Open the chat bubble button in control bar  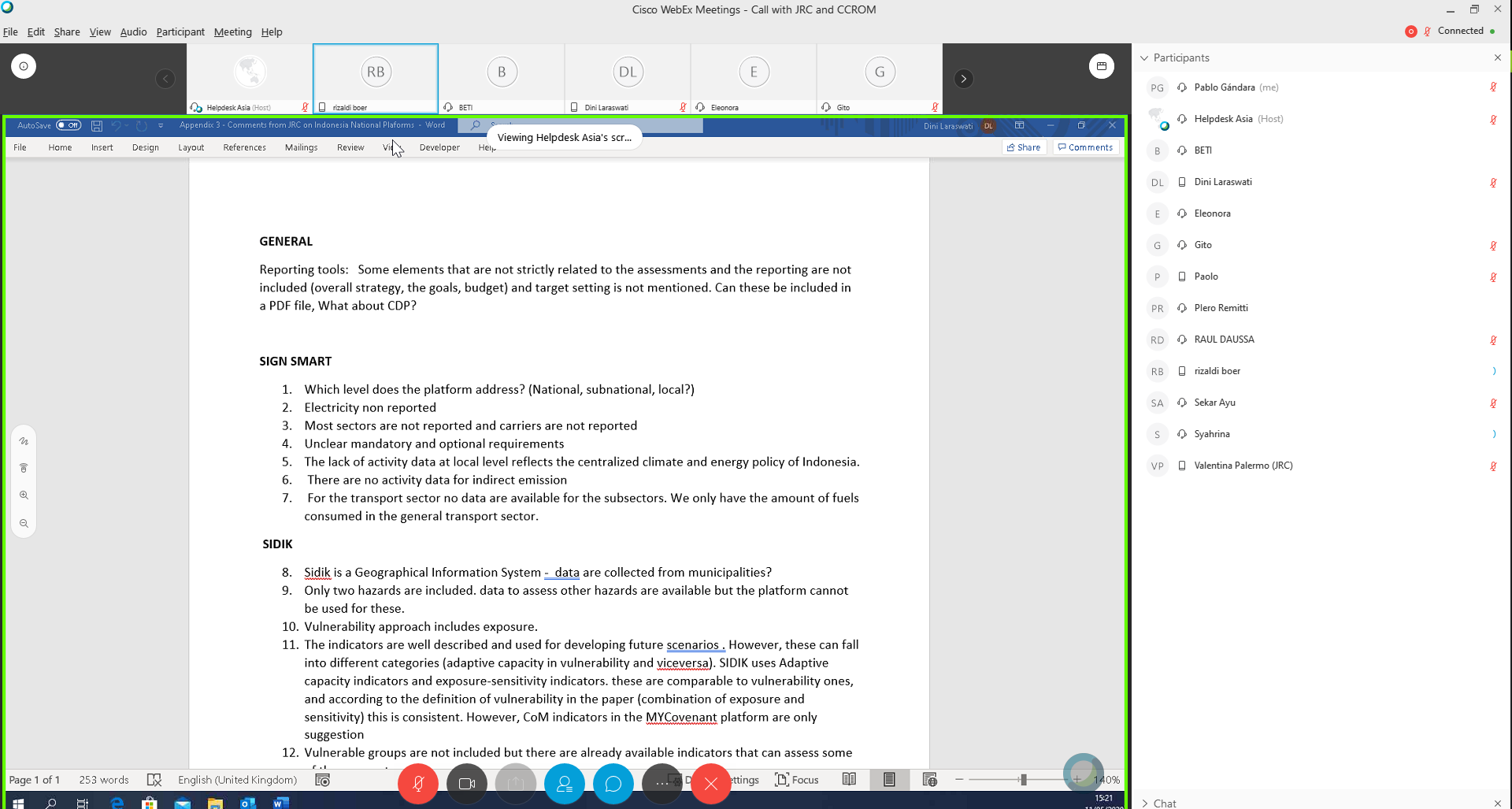tap(613, 784)
